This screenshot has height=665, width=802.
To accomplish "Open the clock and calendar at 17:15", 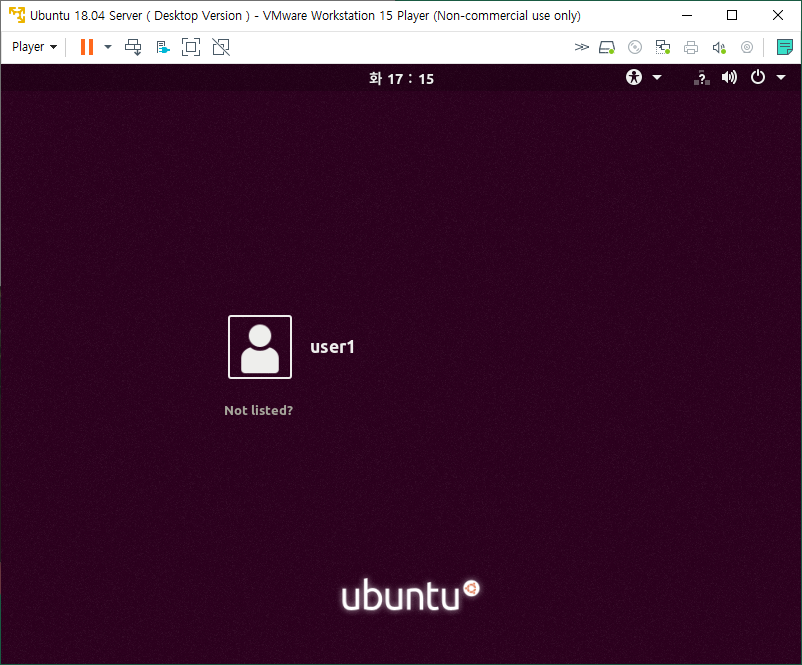I will pos(402,78).
